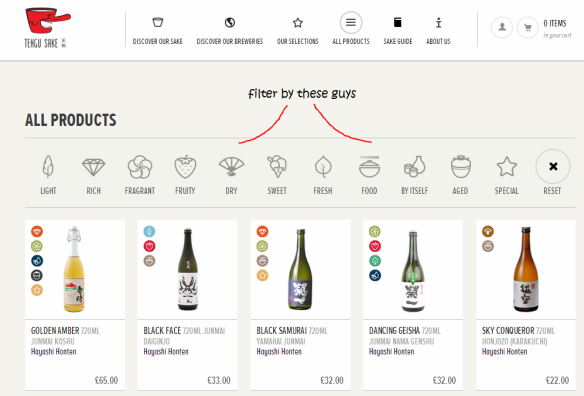Open the Sake Guide
Image resolution: width=584 pixels, height=396 pixels.
(x=398, y=31)
